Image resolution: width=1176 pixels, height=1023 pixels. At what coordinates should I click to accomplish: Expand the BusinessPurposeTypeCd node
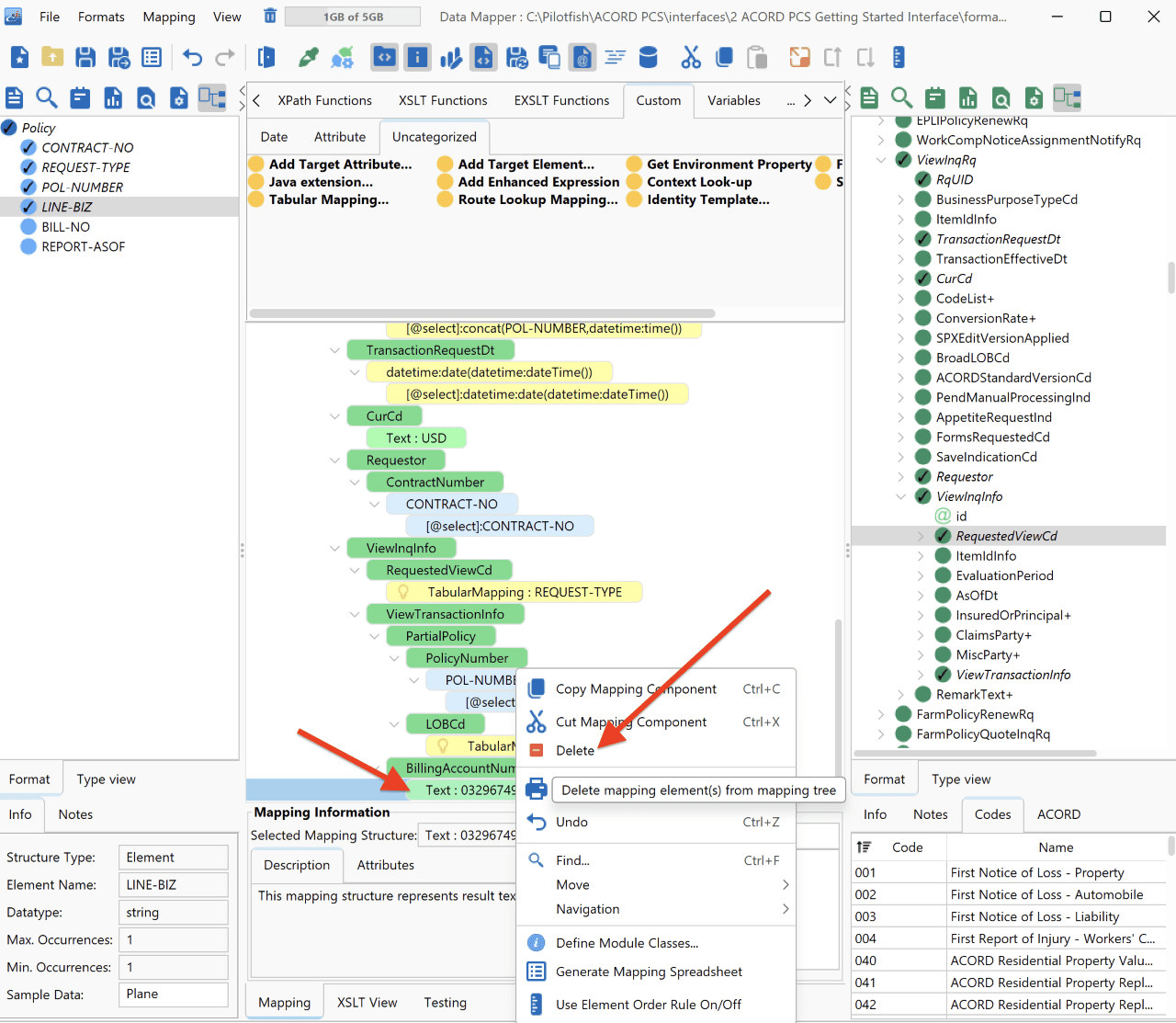901,199
